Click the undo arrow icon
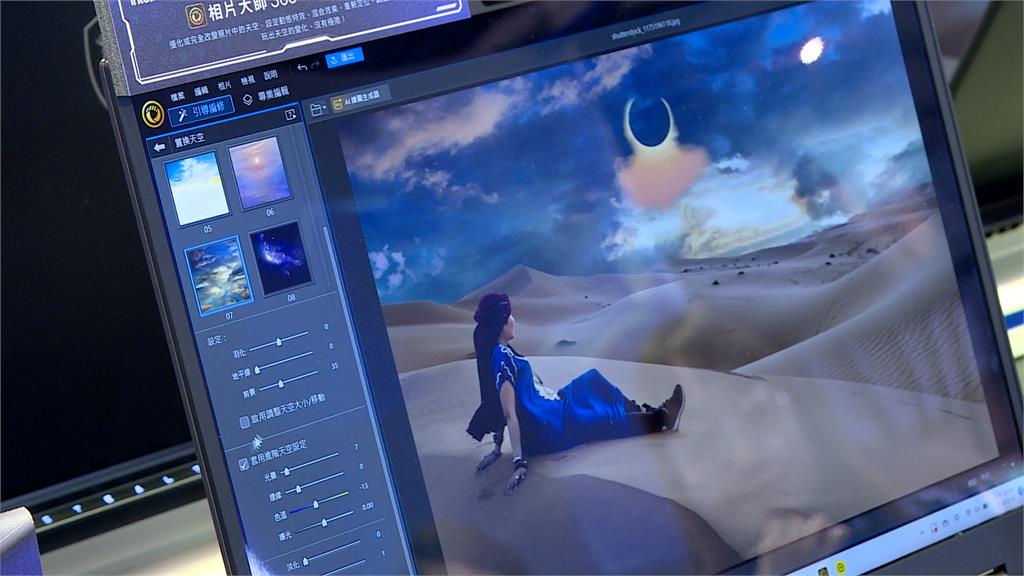The image size is (1024, 576). pyautogui.click(x=302, y=67)
